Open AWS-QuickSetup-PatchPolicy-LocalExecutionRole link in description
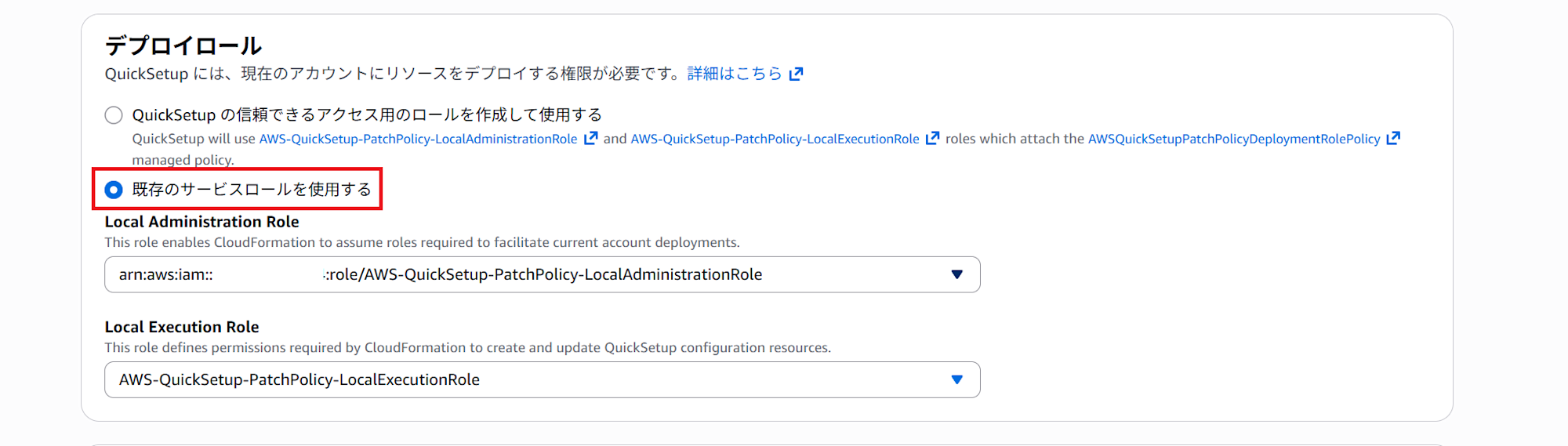The image size is (1568, 446). pos(775,139)
